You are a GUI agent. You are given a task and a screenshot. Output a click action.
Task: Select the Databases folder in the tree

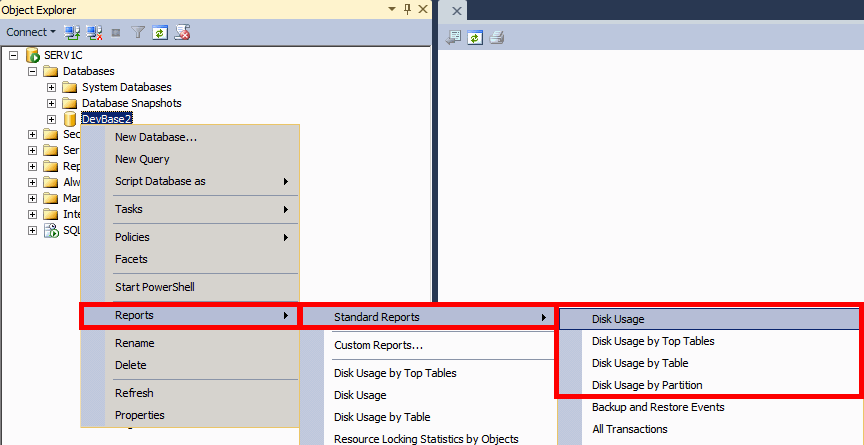(88, 71)
